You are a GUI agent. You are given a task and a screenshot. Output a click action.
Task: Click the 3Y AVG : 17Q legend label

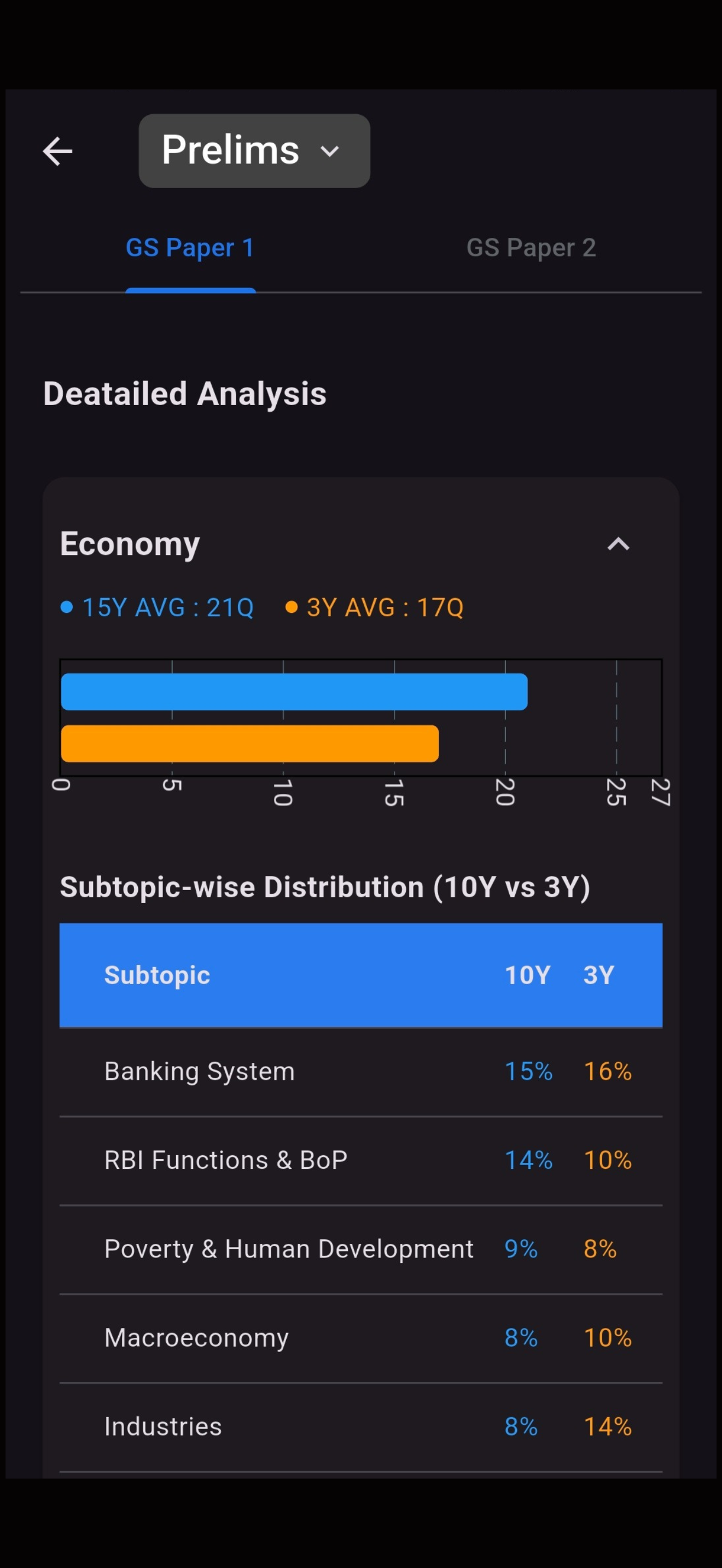[x=385, y=607]
